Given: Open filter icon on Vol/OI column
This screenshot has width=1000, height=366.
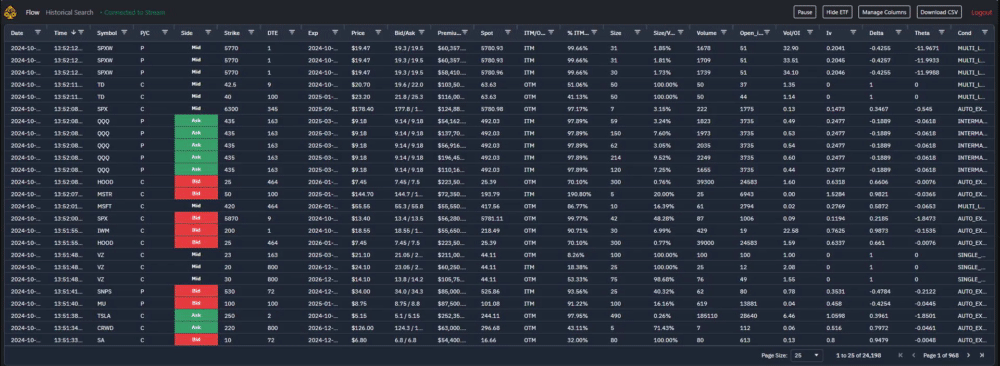Looking at the screenshot, I should point(809,32).
